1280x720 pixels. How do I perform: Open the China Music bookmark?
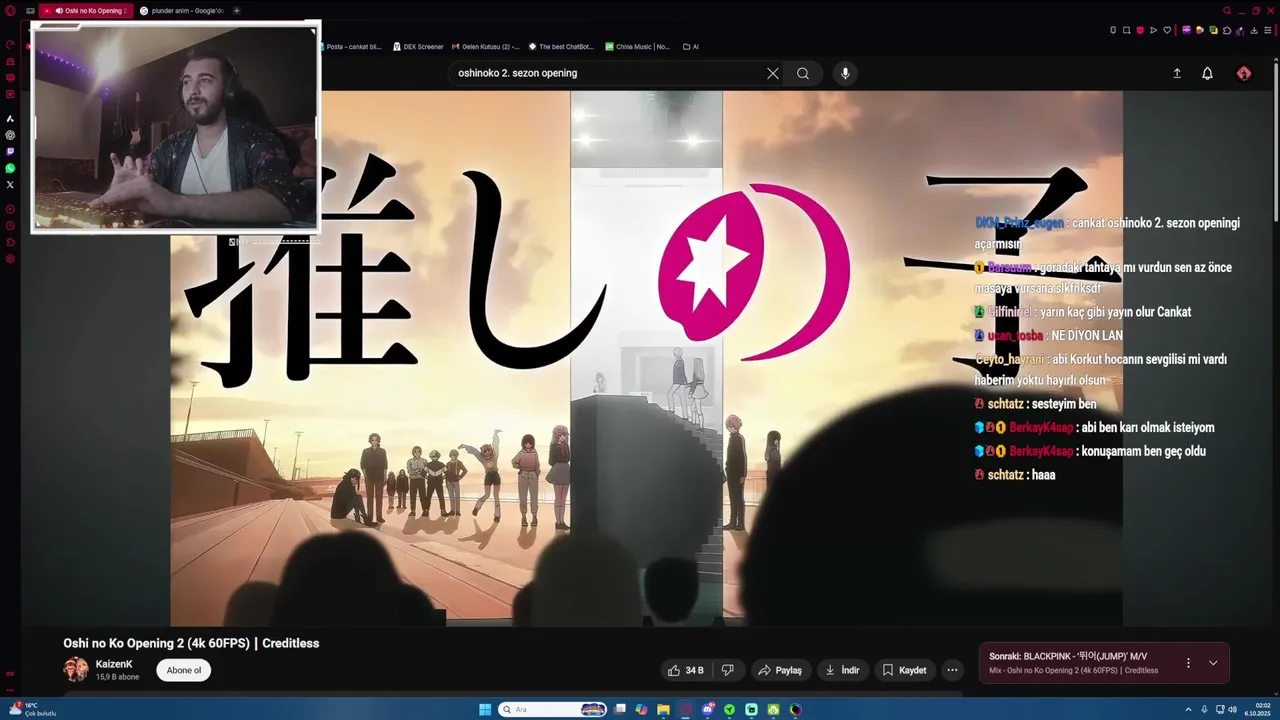point(638,46)
